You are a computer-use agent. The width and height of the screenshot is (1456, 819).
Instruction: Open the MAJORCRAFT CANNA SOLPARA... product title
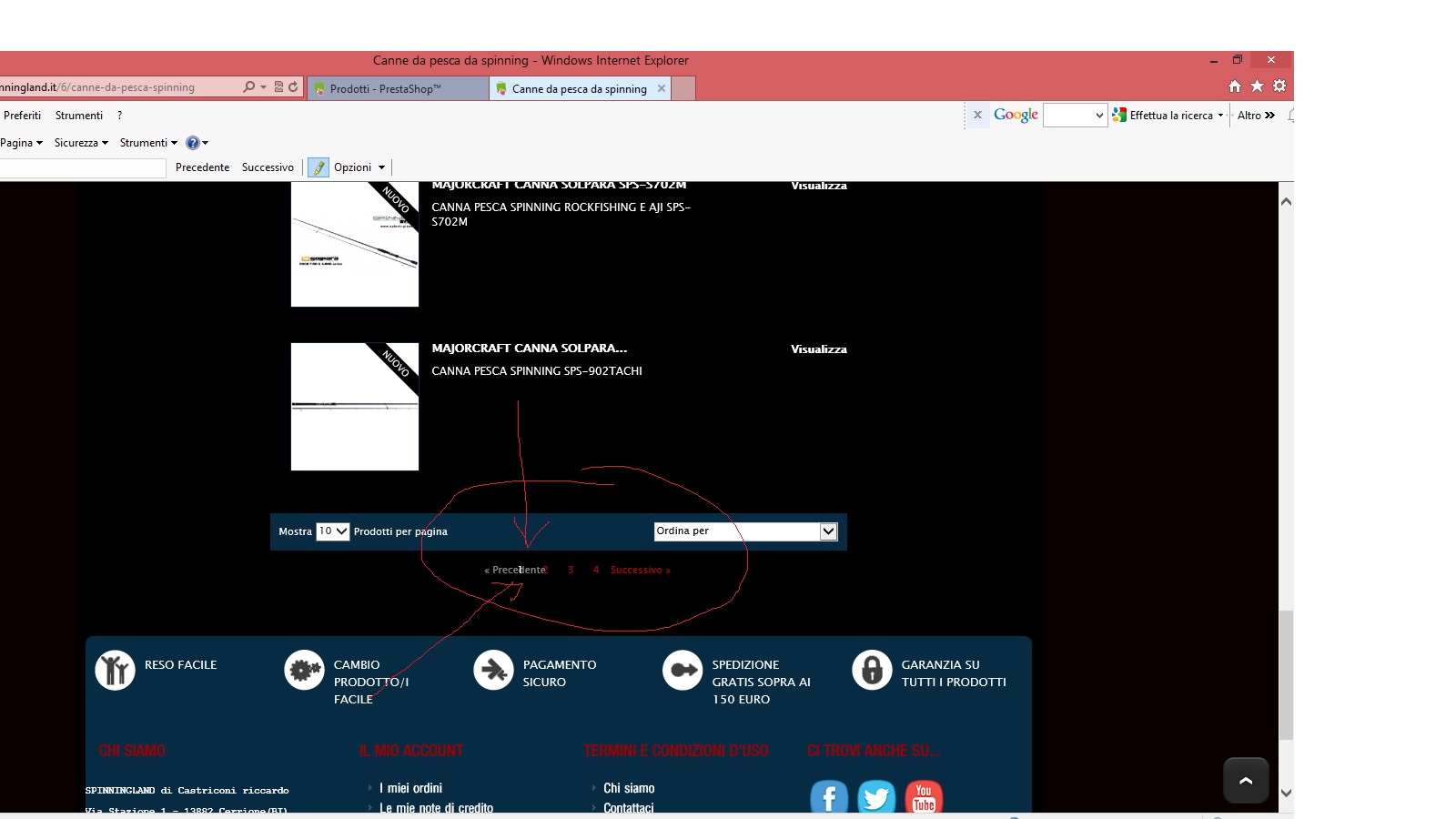(530, 349)
